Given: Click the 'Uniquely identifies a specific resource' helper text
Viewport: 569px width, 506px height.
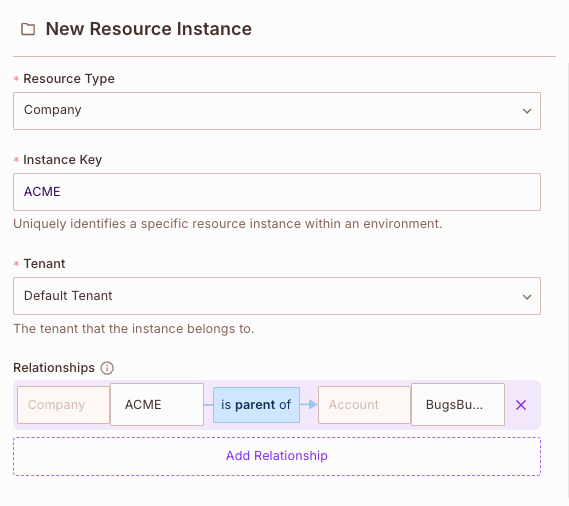Looking at the screenshot, I should (228, 224).
